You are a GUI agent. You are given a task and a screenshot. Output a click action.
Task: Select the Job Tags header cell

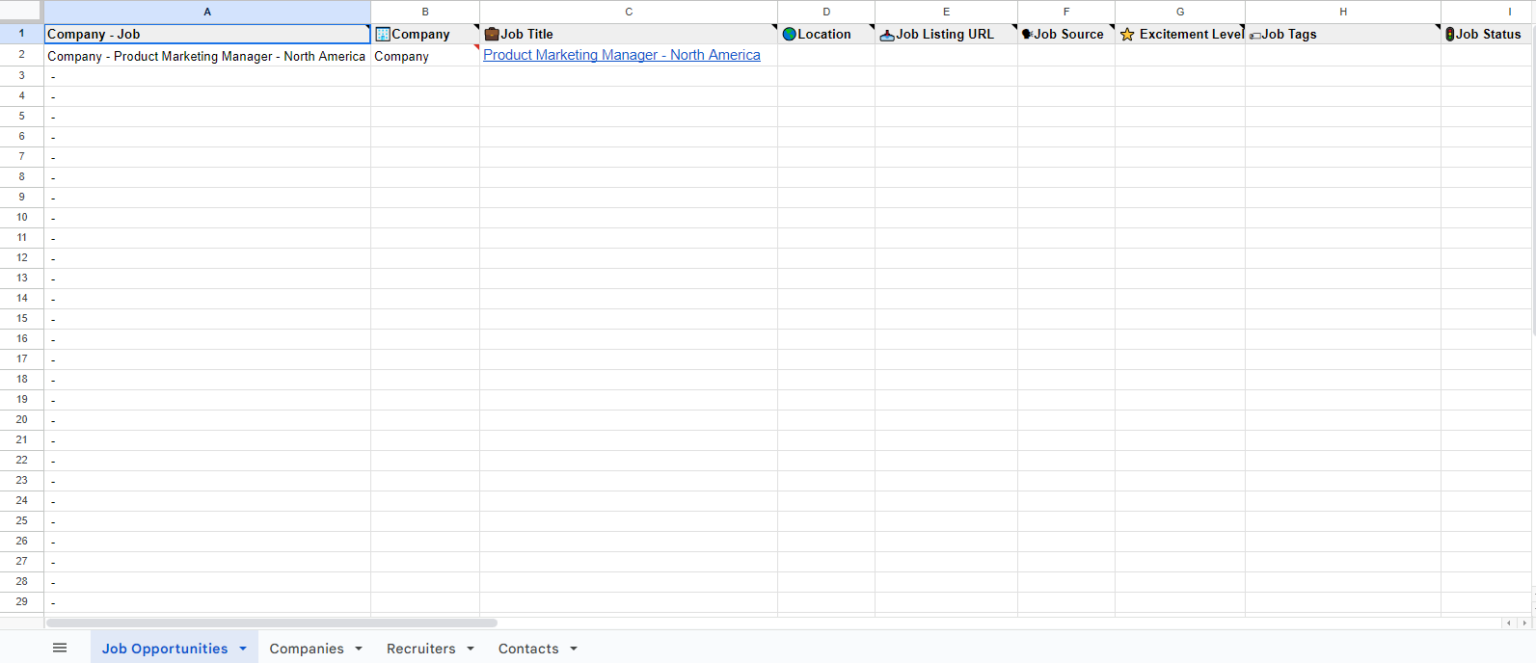[x=1343, y=34]
